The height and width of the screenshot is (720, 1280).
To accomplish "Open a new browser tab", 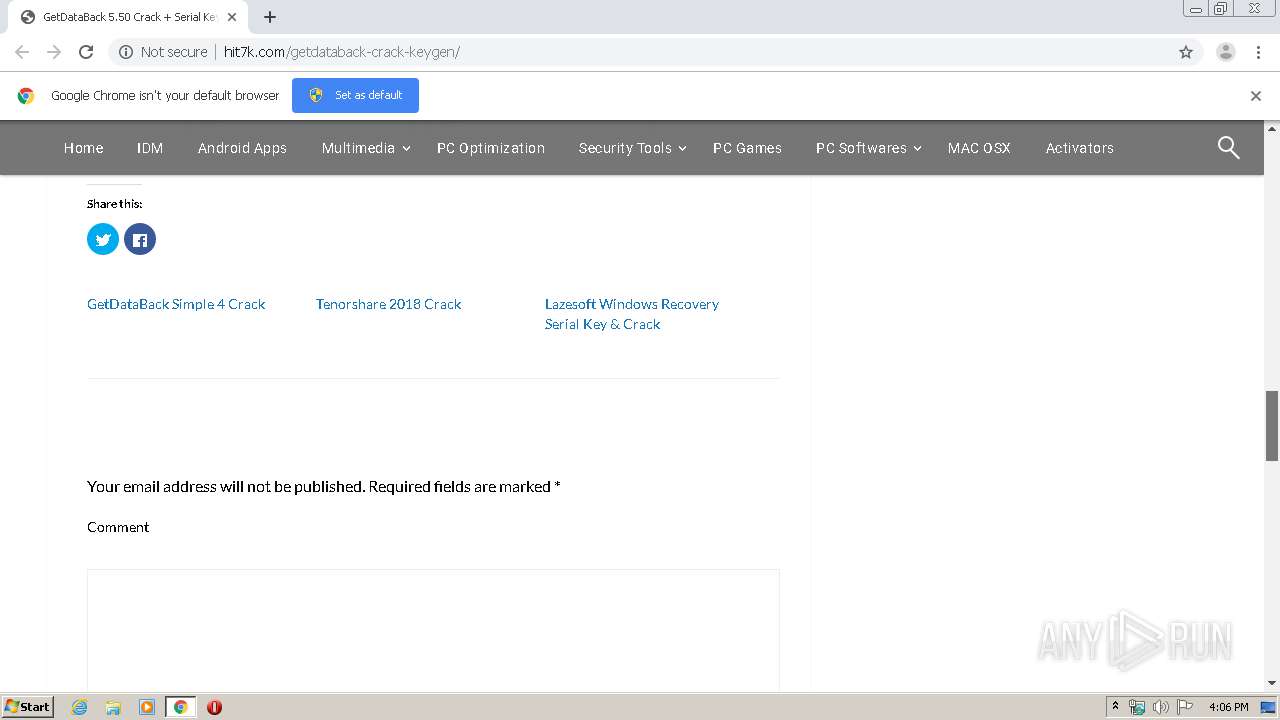I will (270, 17).
